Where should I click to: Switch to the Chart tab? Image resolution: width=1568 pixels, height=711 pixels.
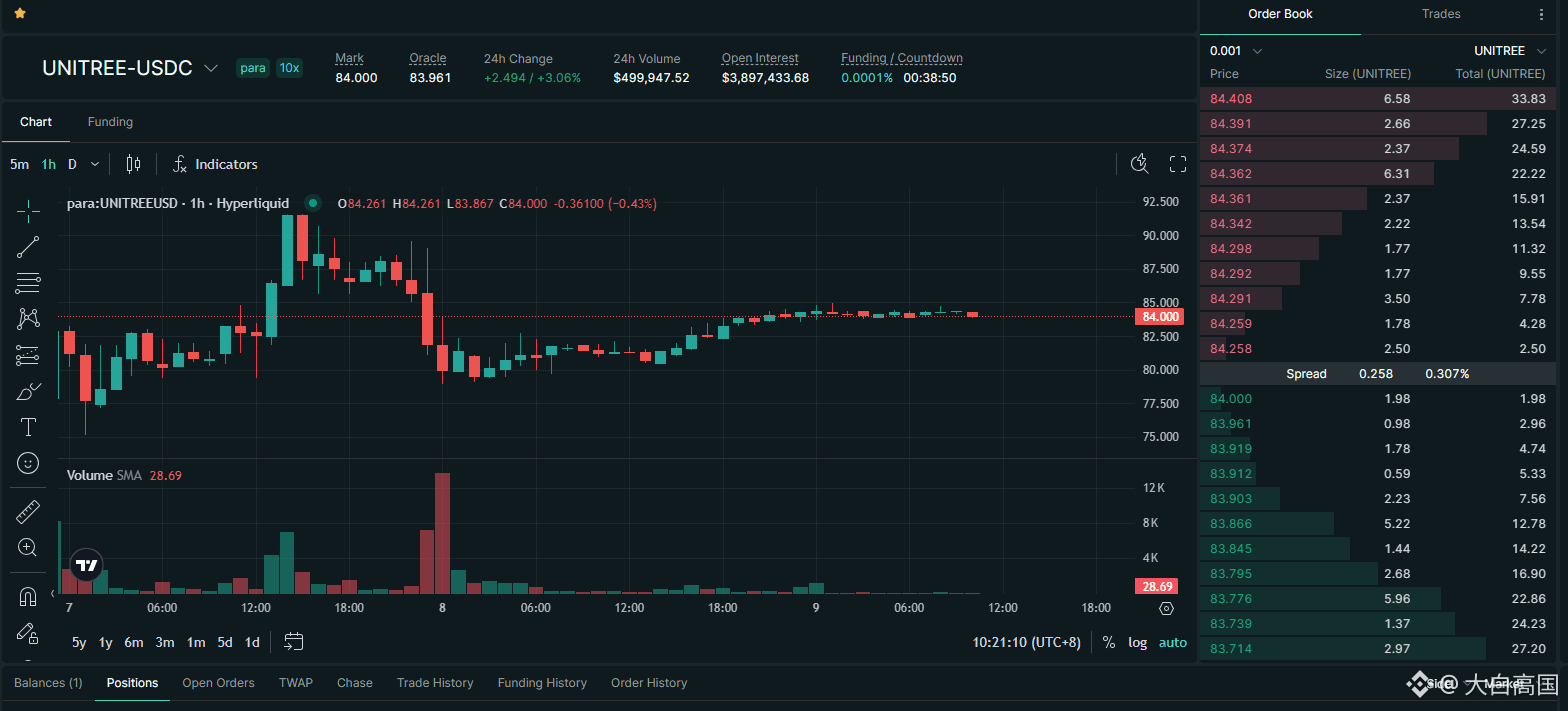(x=36, y=122)
